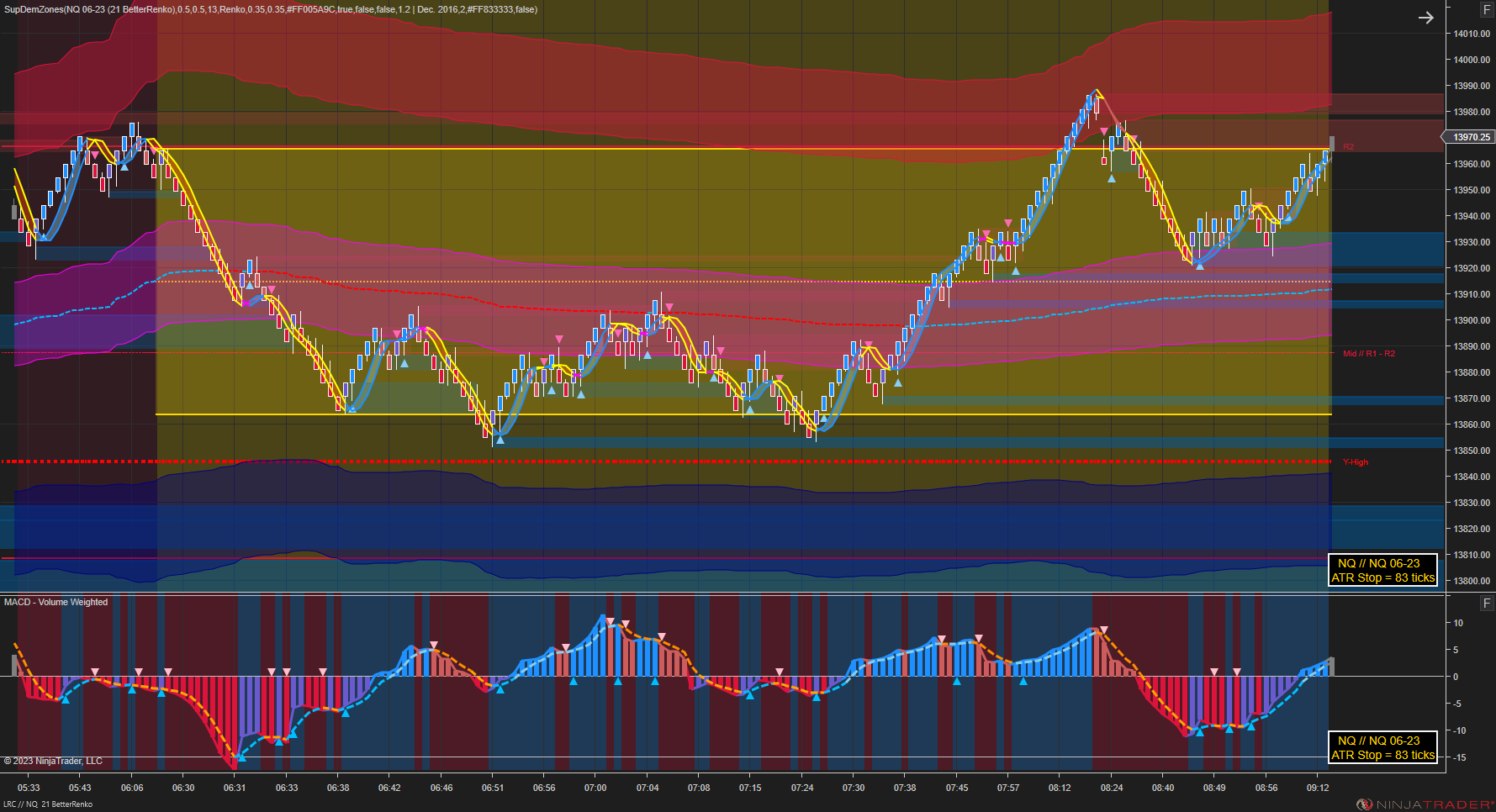Click the F button on the MACD panel
Viewport: 1496px width, 812px height.
pos(1487,604)
